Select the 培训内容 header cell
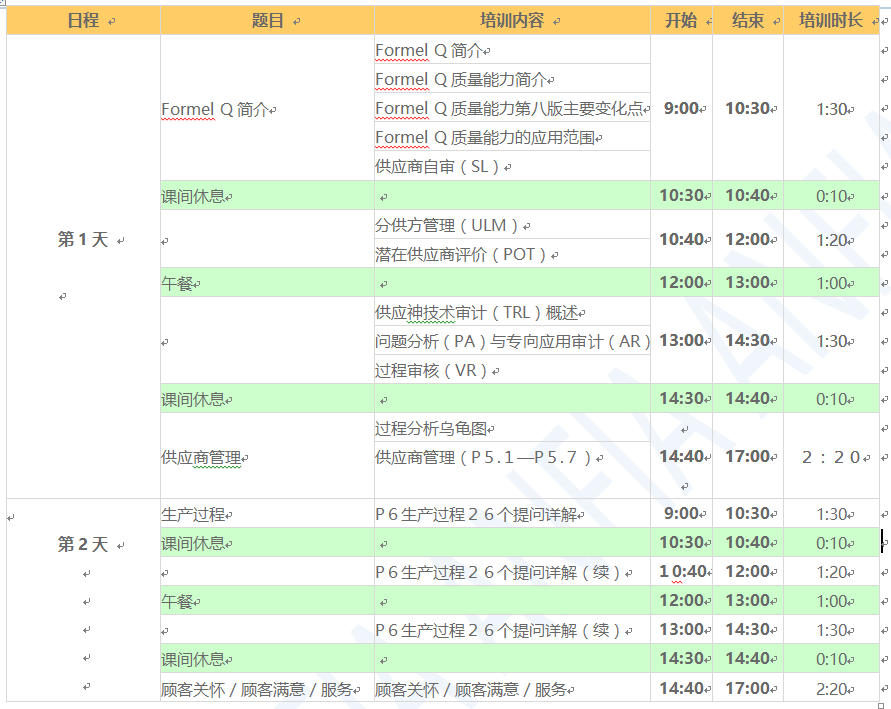Screen dimensions: 891x709 click(512, 21)
